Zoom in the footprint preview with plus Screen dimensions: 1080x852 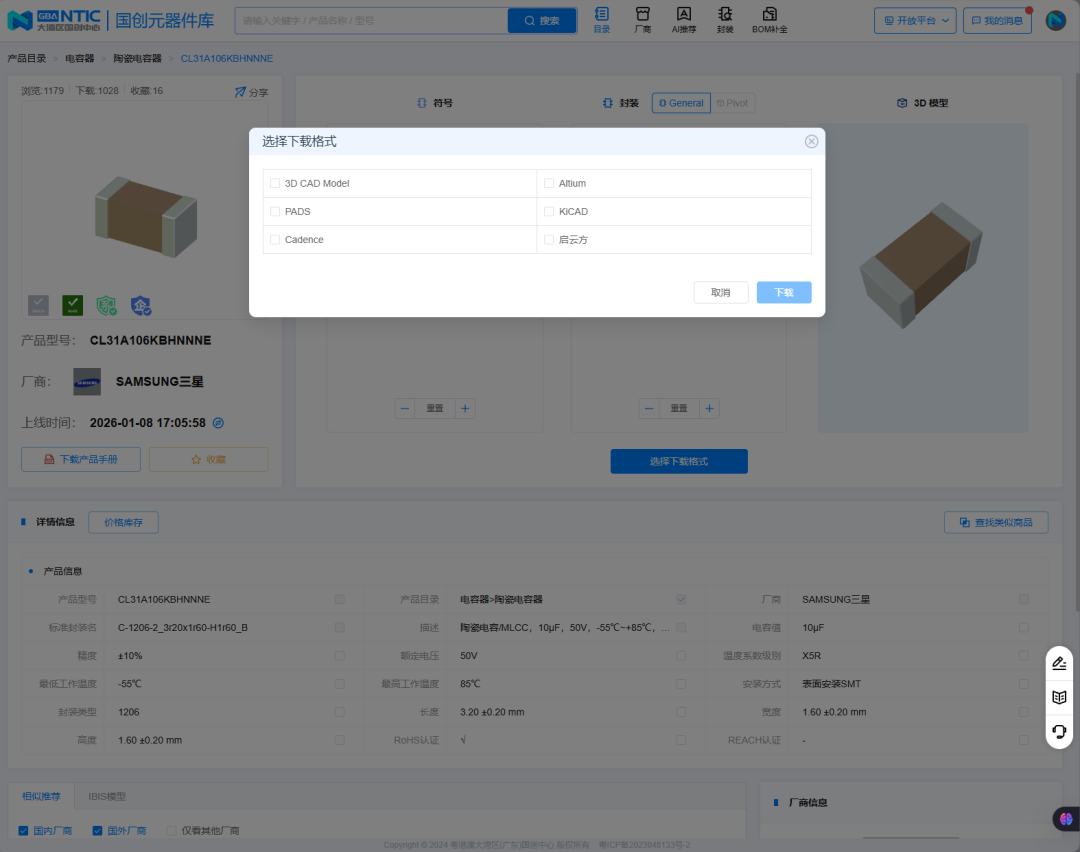pyautogui.click(x=709, y=408)
